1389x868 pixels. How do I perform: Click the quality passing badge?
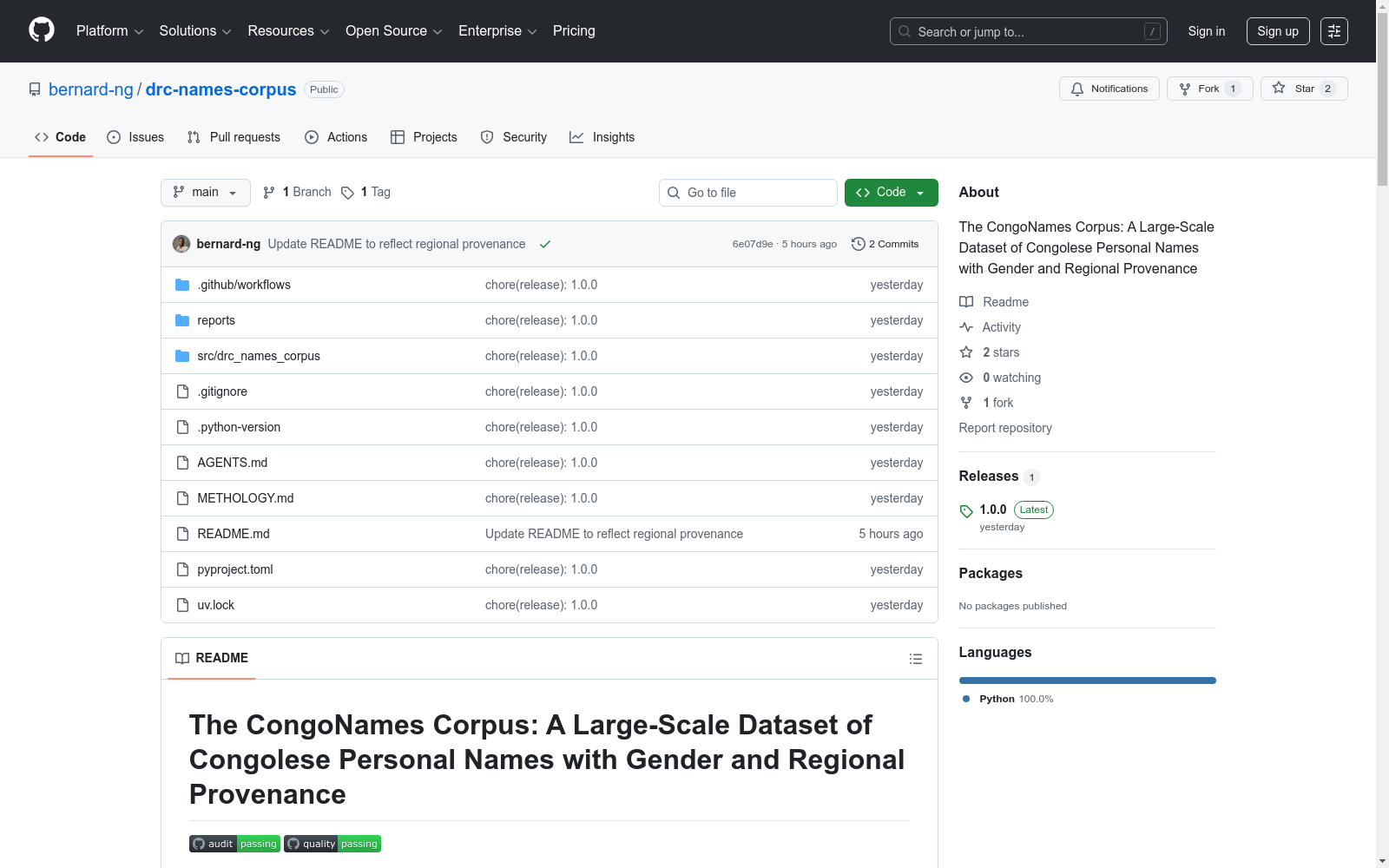332,844
